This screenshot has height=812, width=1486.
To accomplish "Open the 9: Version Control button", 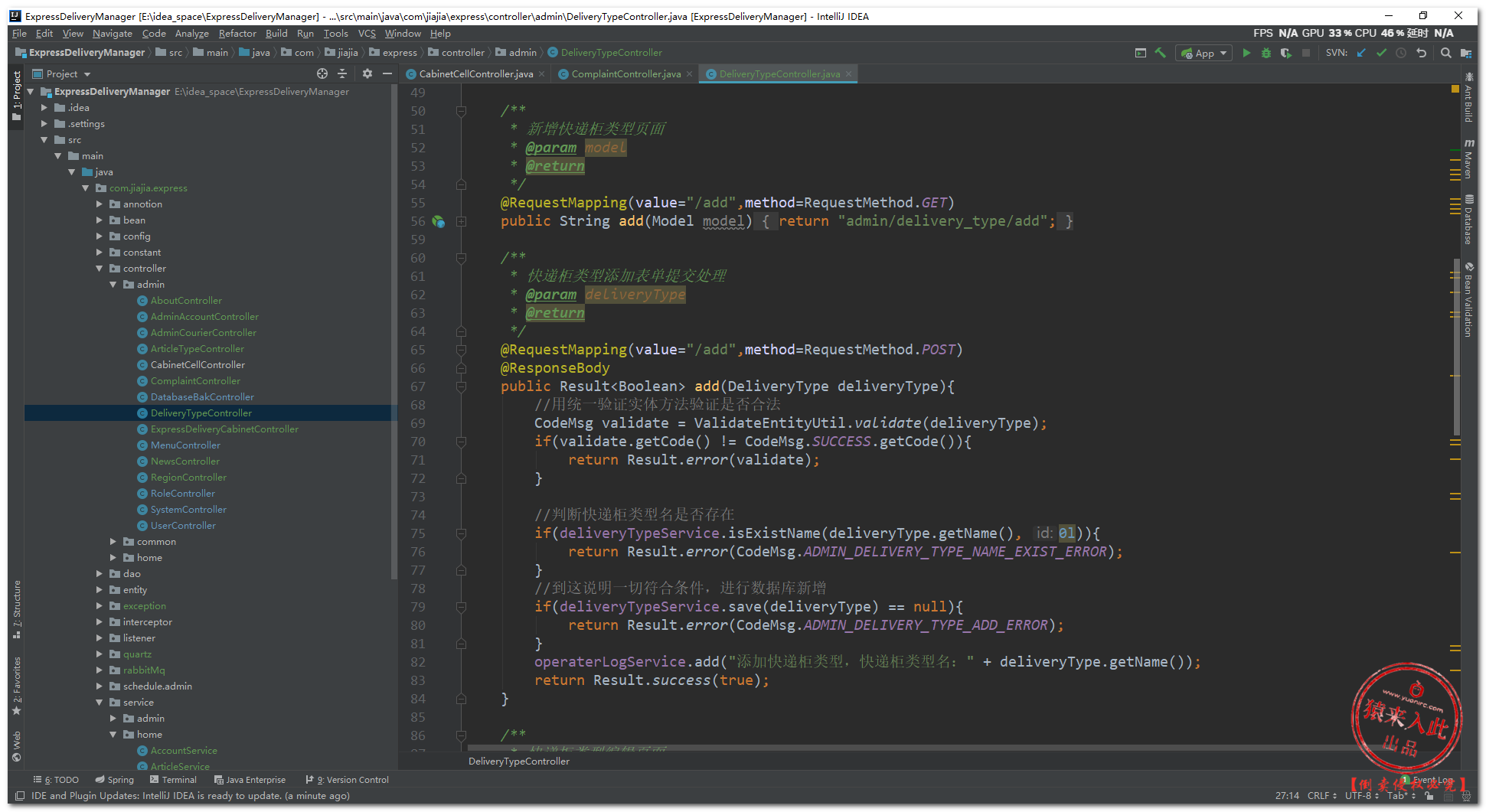I will coord(348,780).
